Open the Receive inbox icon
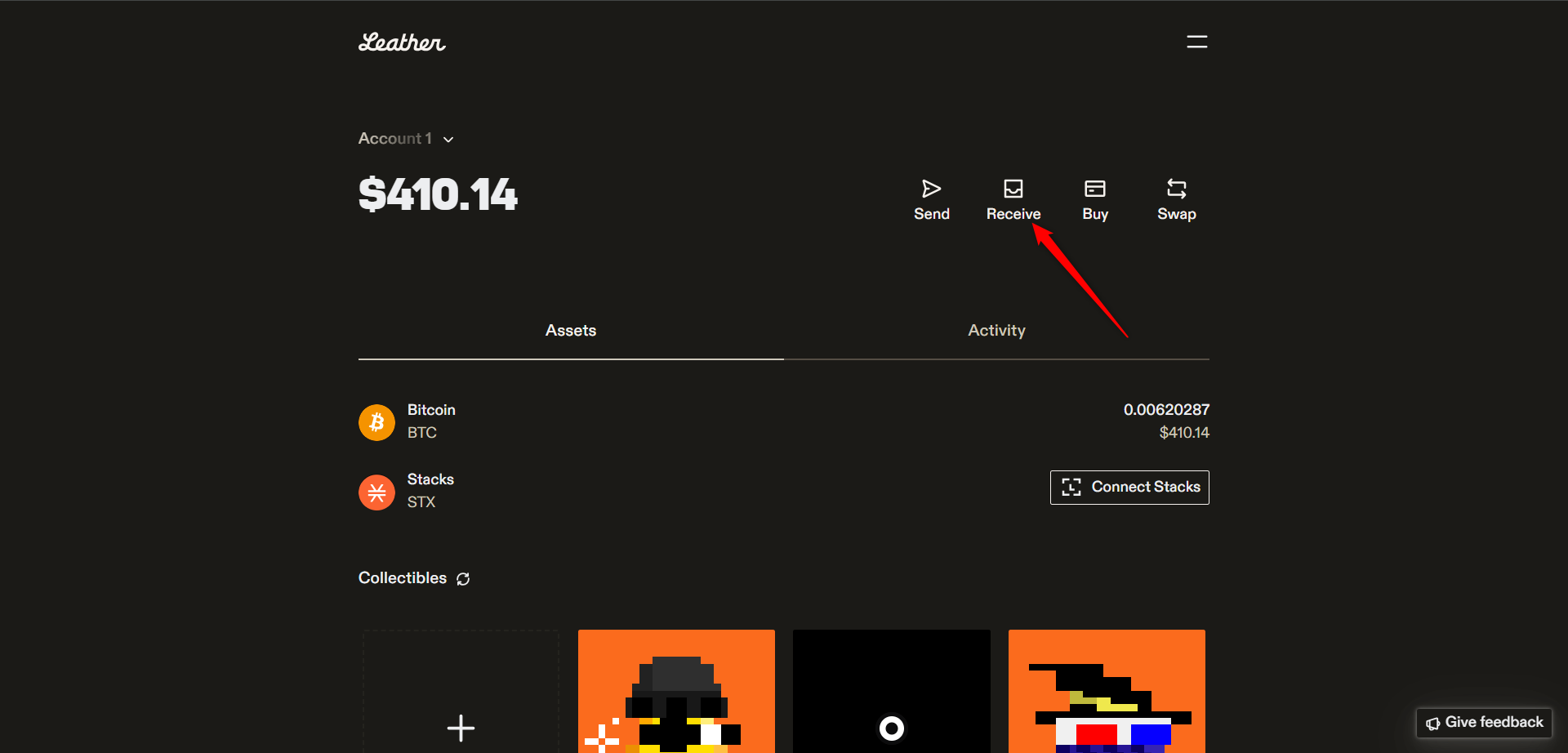The width and height of the screenshot is (1568, 753). (x=1013, y=189)
